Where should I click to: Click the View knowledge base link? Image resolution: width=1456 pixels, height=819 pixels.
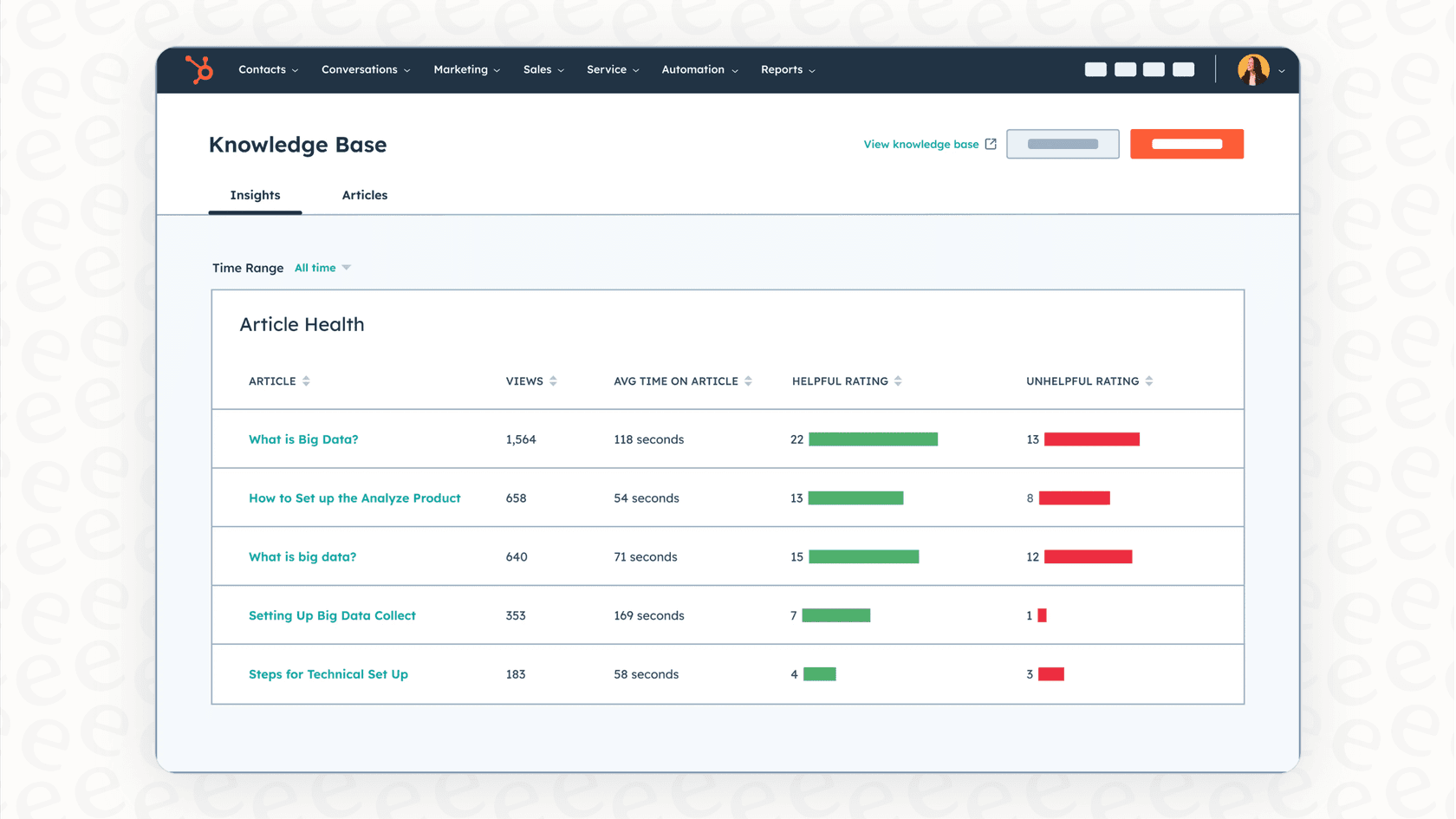point(919,144)
